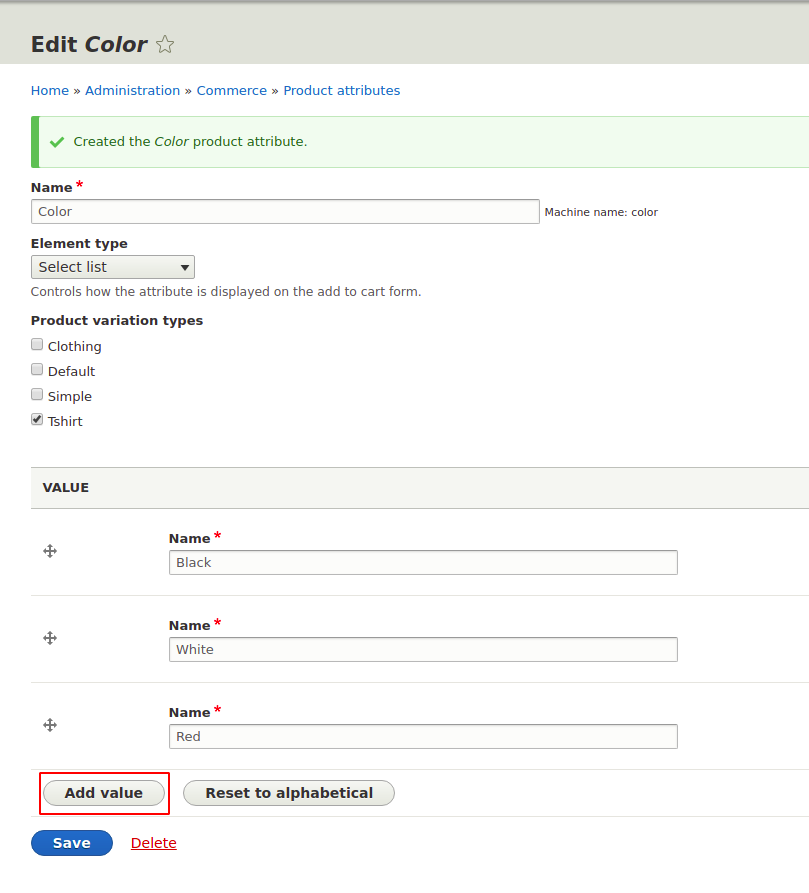Image resolution: width=809 pixels, height=893 pixels.
Task: Navigate to the Commerce breadcrumb
Action: (x=231, y=91)
